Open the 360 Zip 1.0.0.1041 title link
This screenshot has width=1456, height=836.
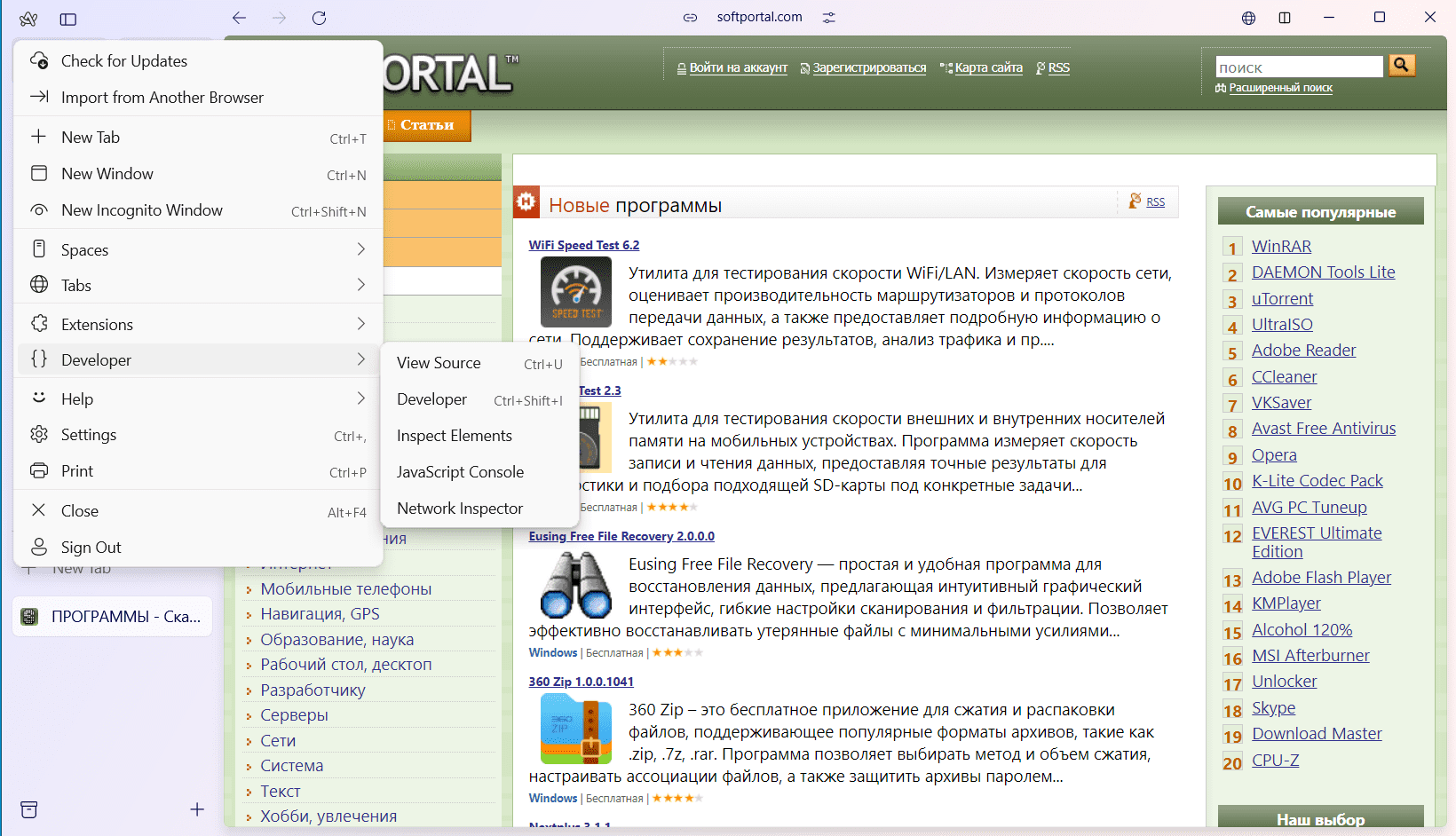point(582,682)
